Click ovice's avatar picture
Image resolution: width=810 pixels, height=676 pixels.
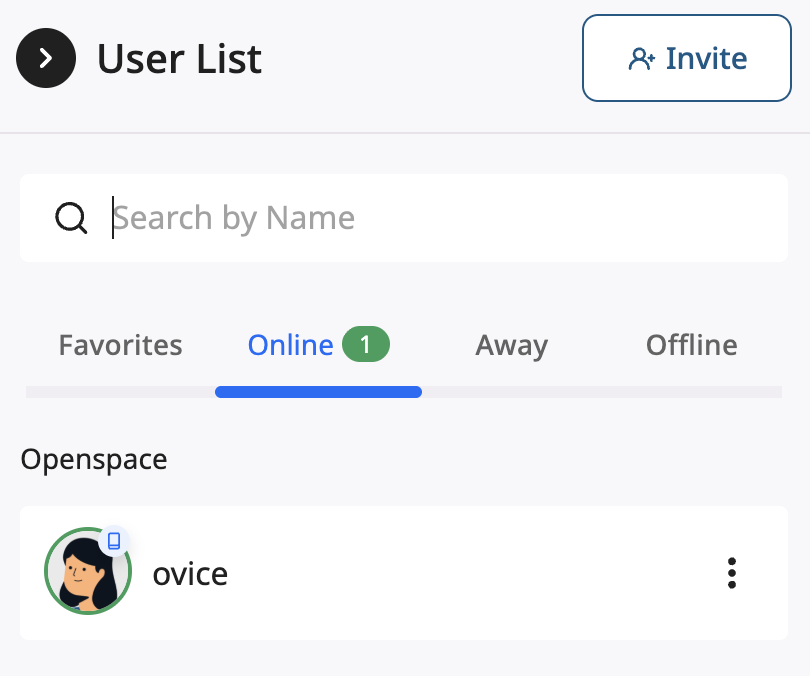88,572
